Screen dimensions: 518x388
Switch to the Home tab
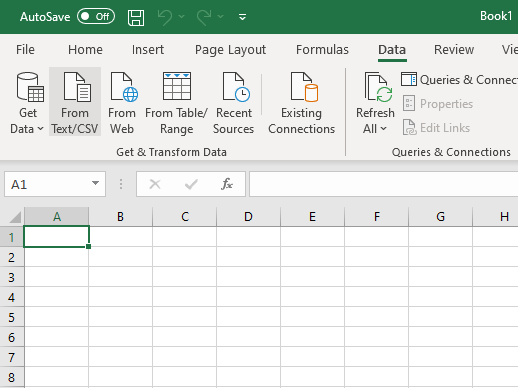pos(85,50)
